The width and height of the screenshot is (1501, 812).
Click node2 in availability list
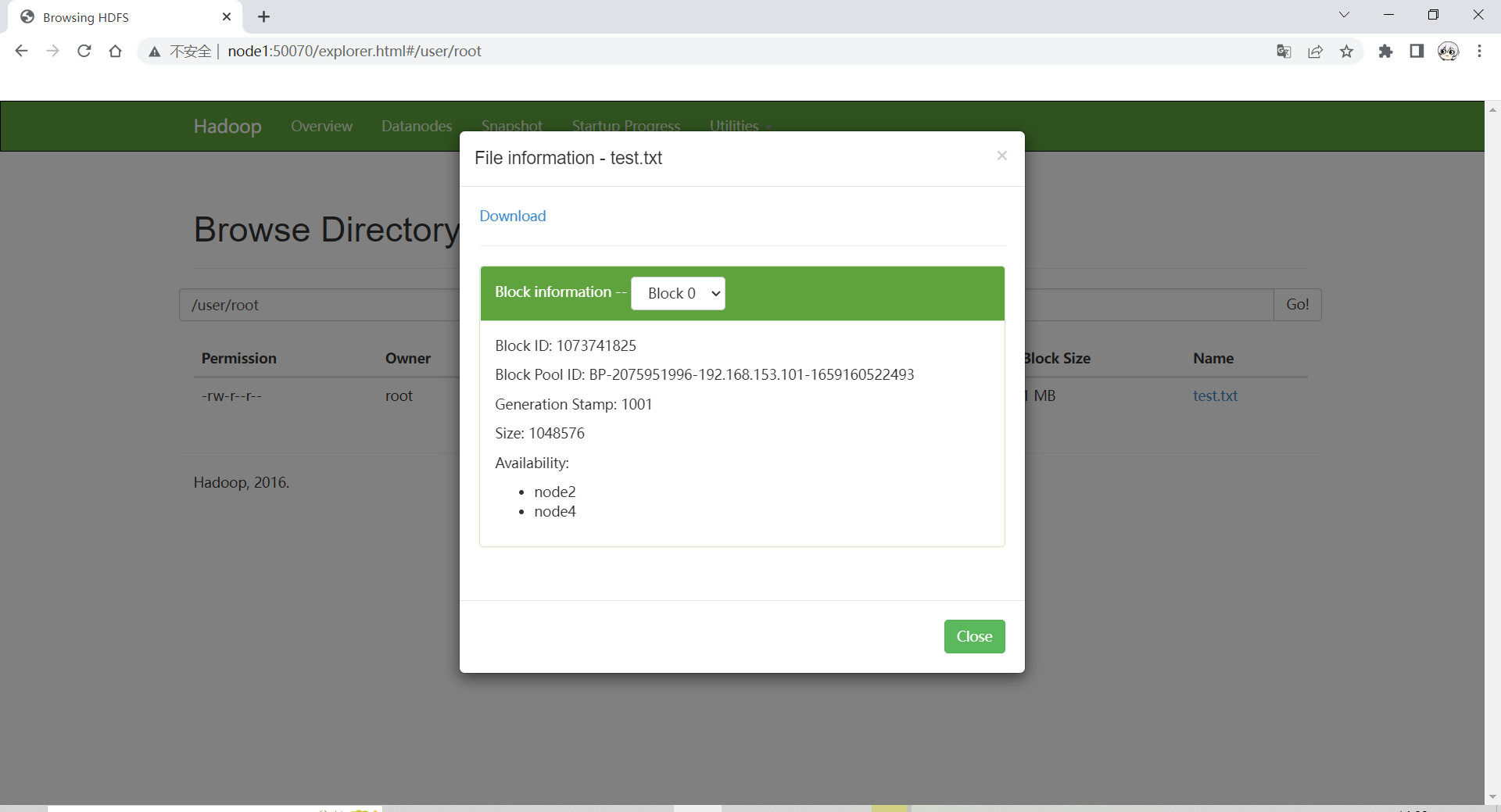555,492
